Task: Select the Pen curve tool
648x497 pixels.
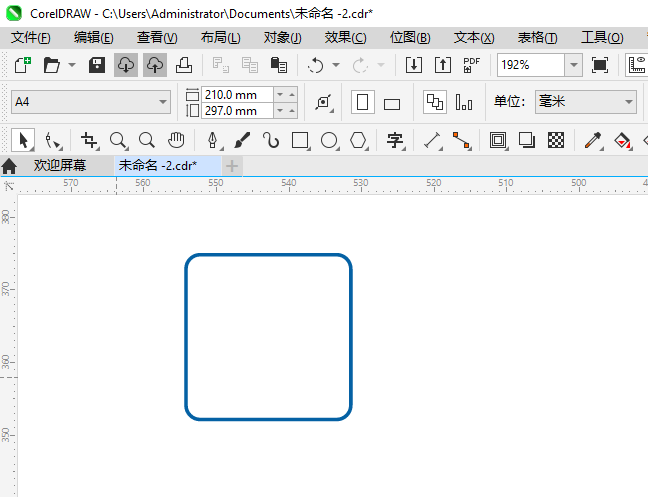Action: coord(213,140)
